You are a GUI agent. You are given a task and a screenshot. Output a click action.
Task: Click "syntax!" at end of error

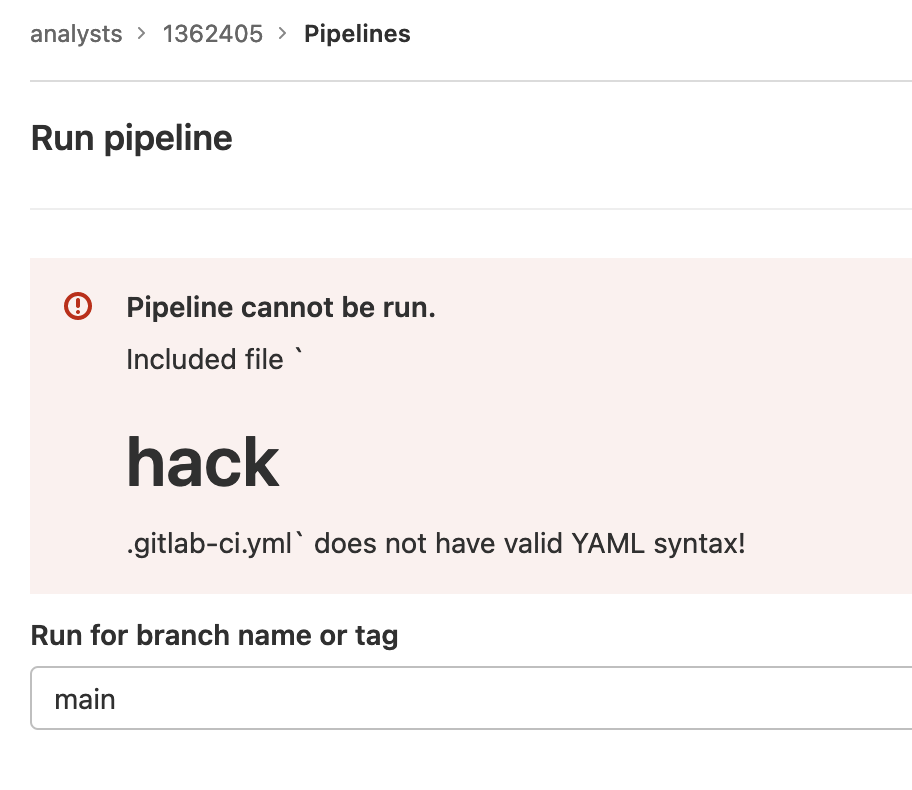tap(699, 544)
